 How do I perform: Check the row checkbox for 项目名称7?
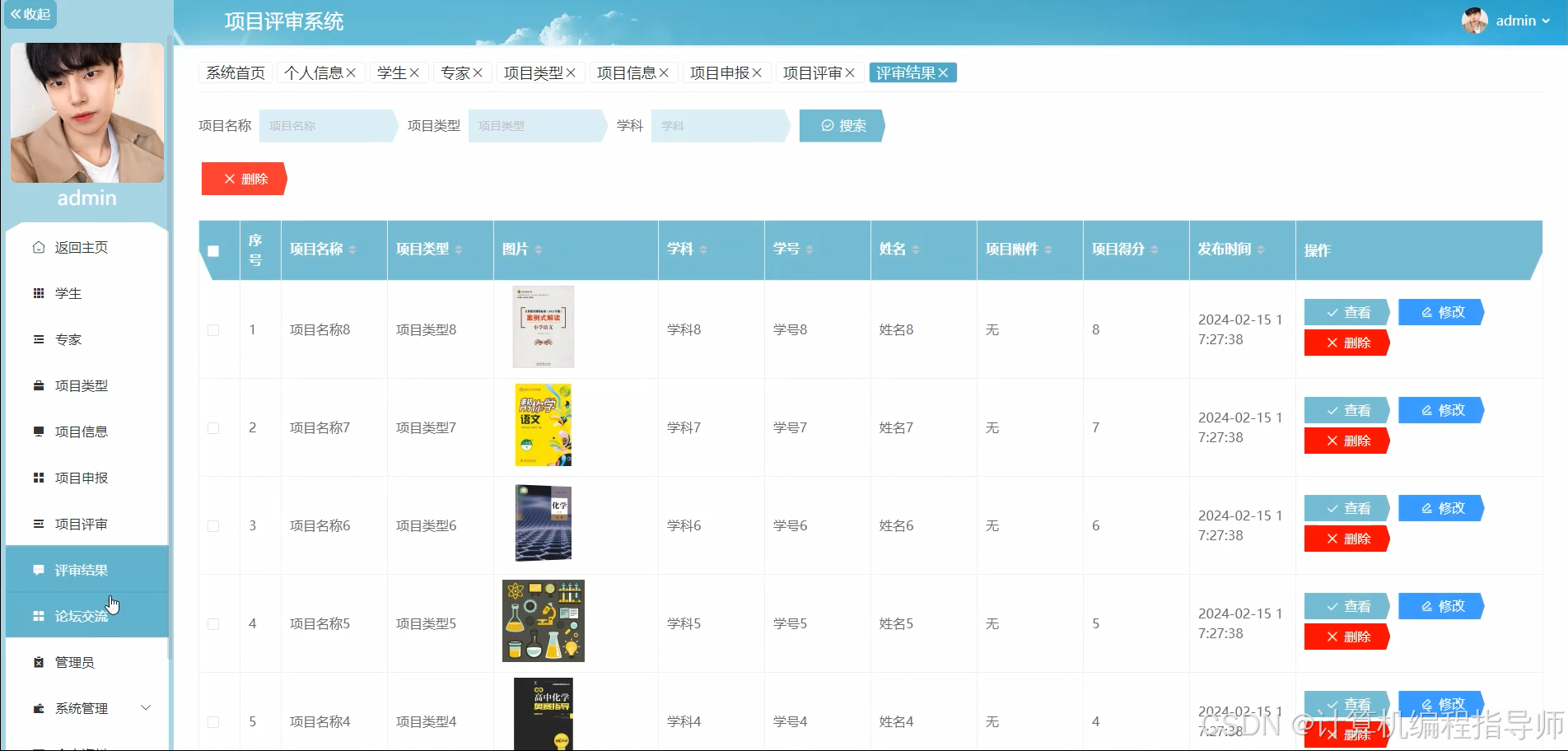coord(213,428)
